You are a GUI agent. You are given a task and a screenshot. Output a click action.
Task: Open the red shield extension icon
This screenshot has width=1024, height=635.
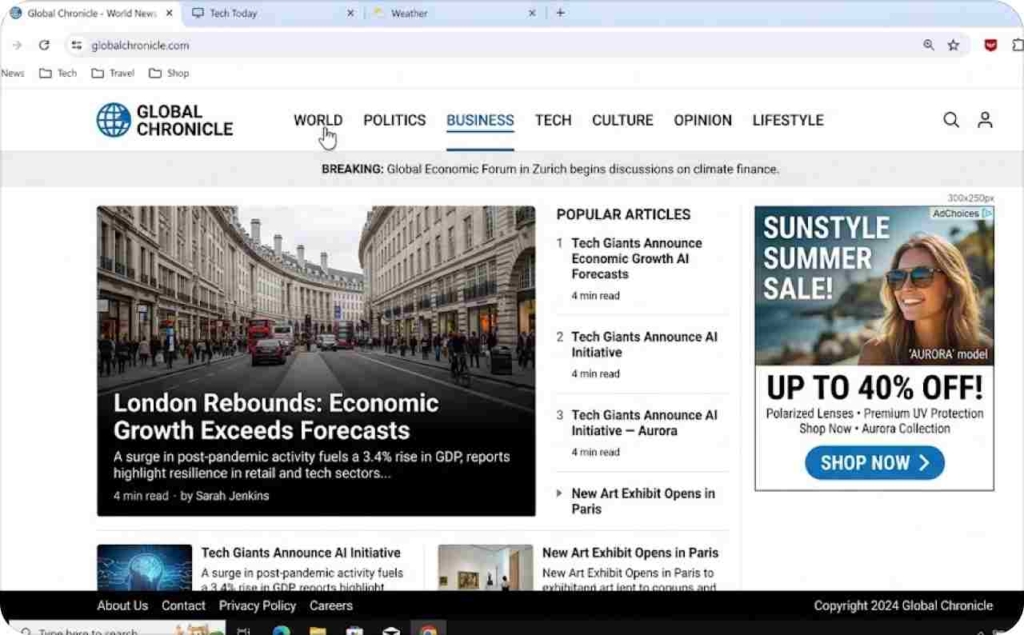click(990, 44)
